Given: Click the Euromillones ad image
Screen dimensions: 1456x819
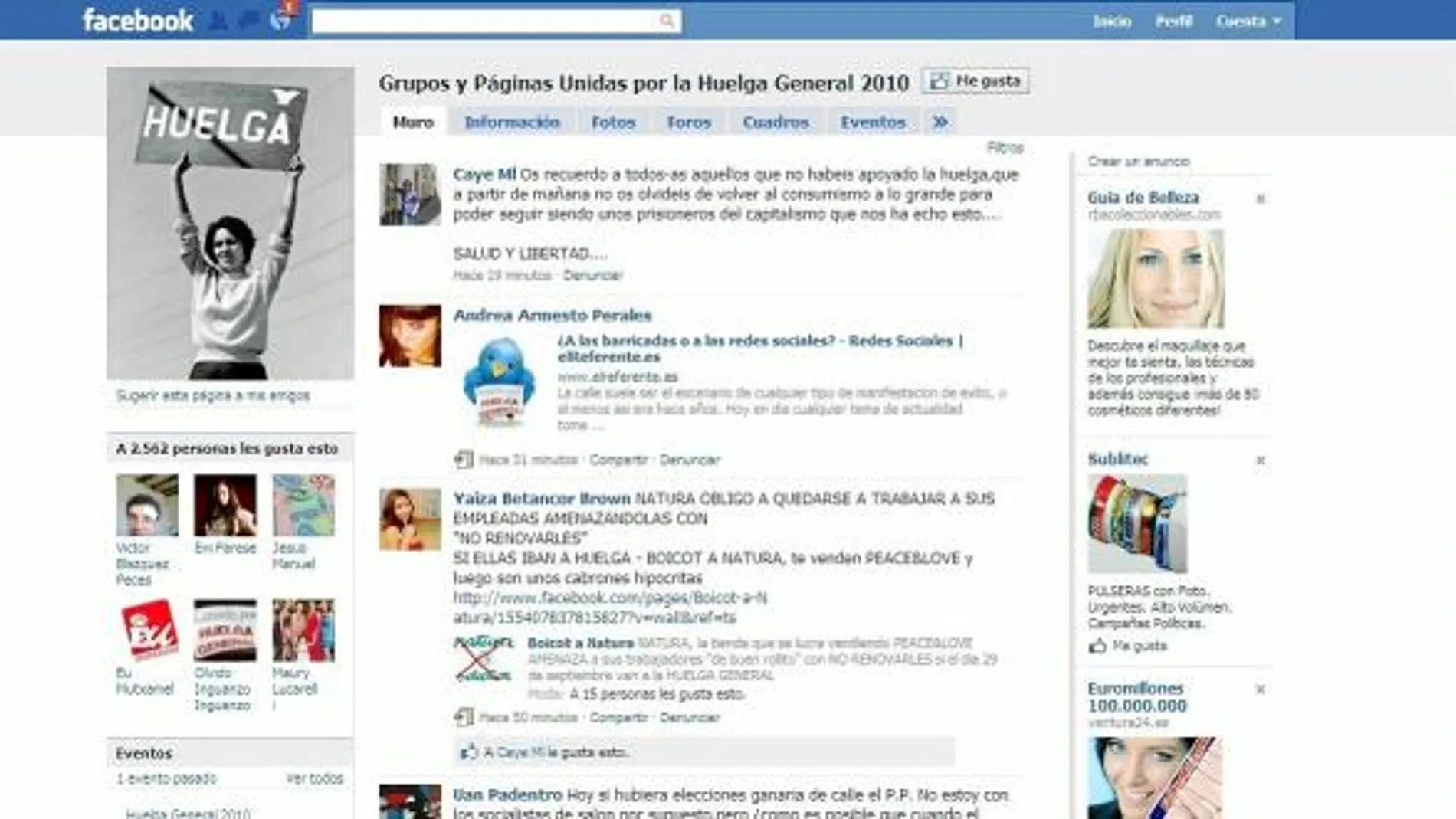Looking at the screenshot, I should click(1155, 778).
